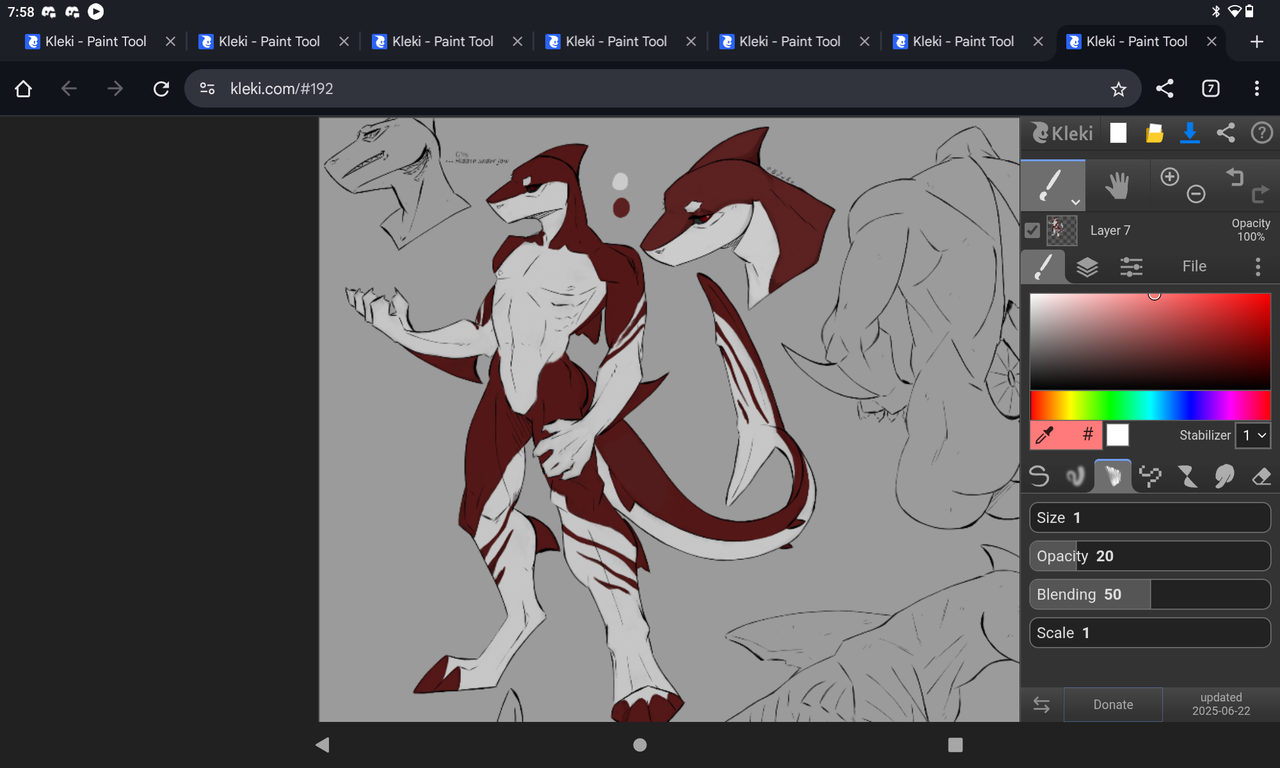Zoom out with the minus magnifier
This screenshot has width=1280, height=768.
(1196, 194)
